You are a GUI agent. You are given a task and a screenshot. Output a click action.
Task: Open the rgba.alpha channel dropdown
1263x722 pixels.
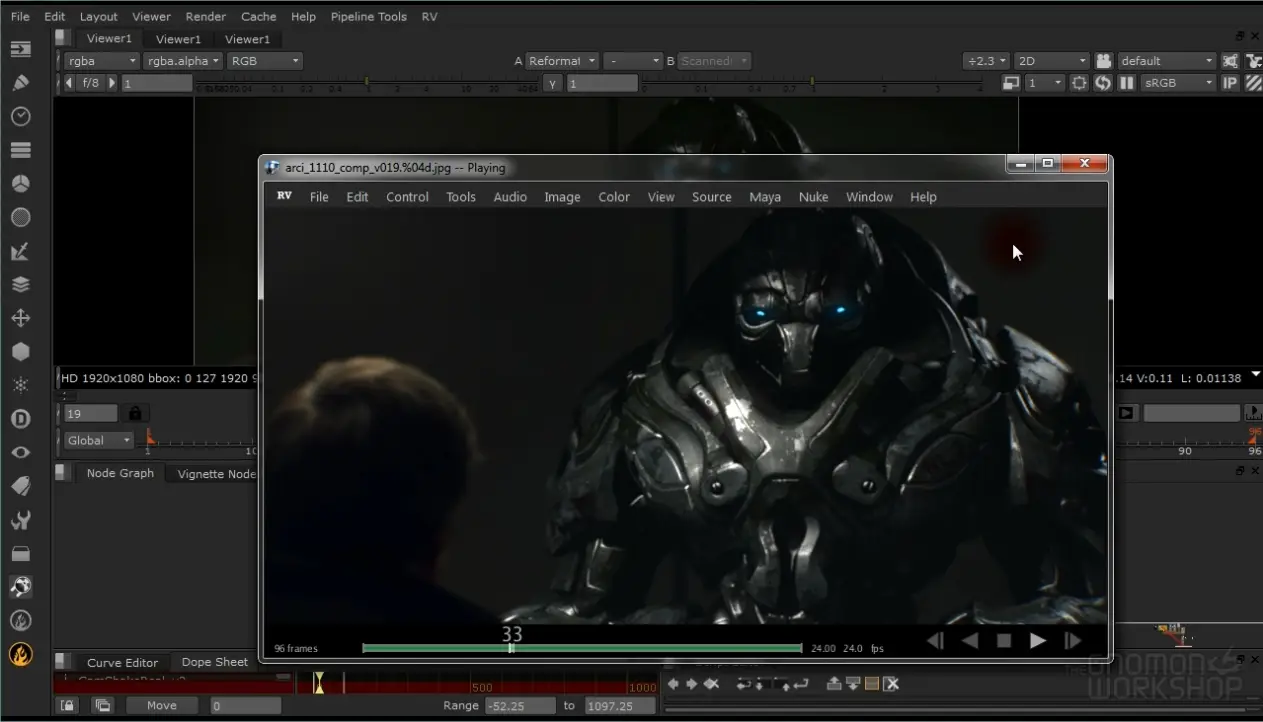(x=183, y=61)
